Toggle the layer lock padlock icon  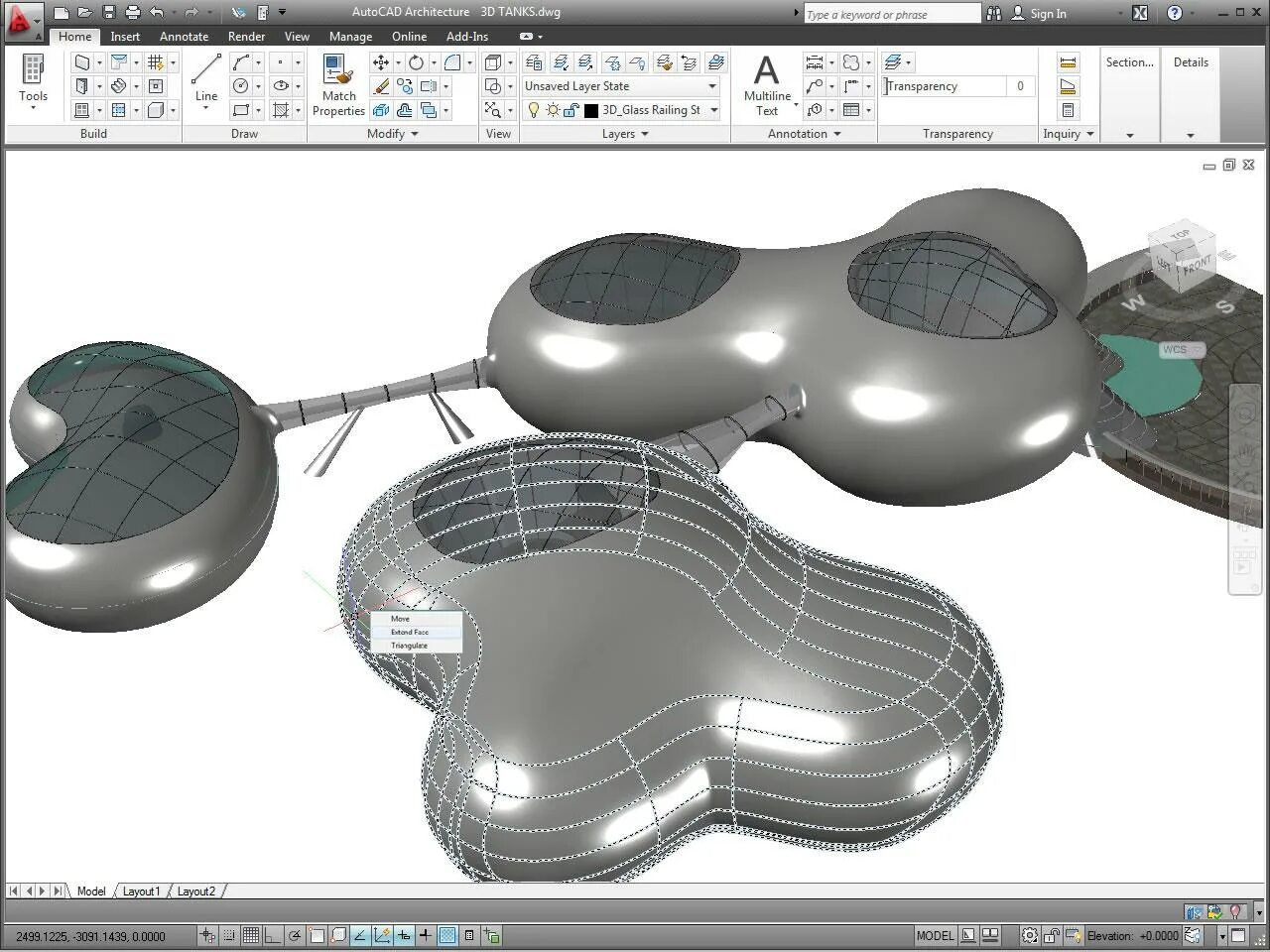(571, 110)
